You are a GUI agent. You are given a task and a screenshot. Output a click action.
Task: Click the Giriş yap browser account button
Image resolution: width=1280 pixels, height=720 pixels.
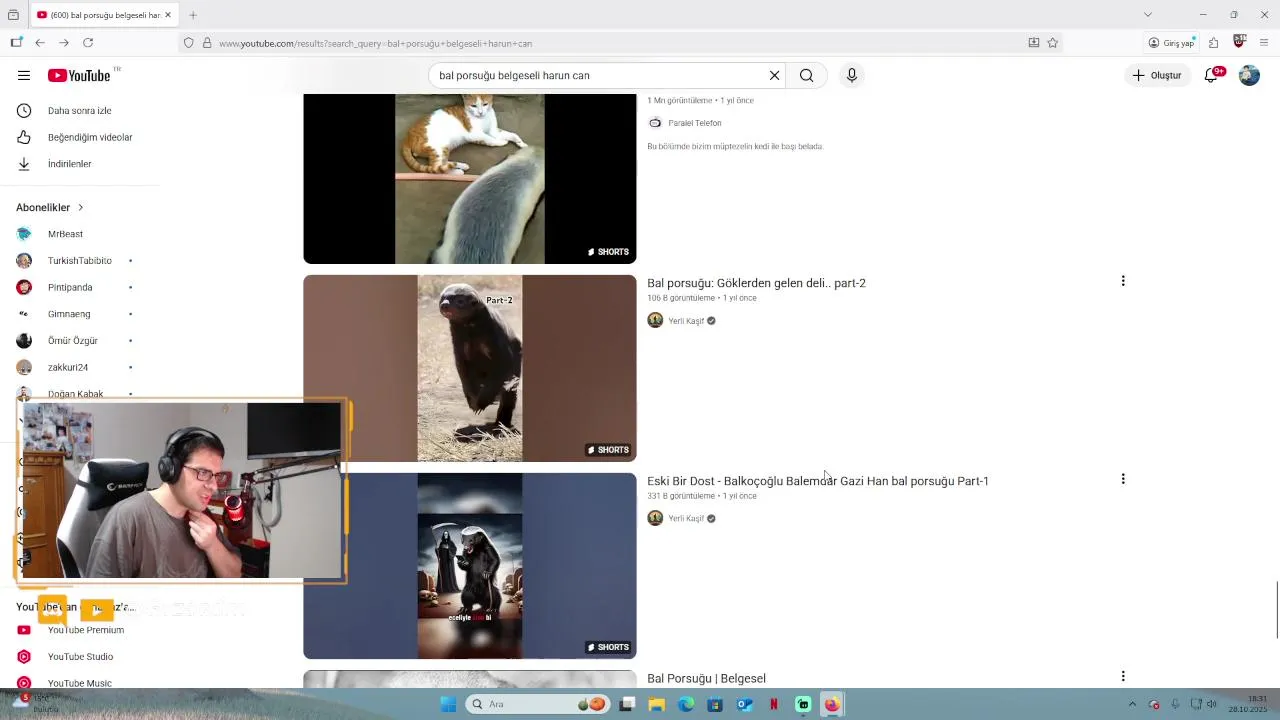click(x=1171, y=43)
